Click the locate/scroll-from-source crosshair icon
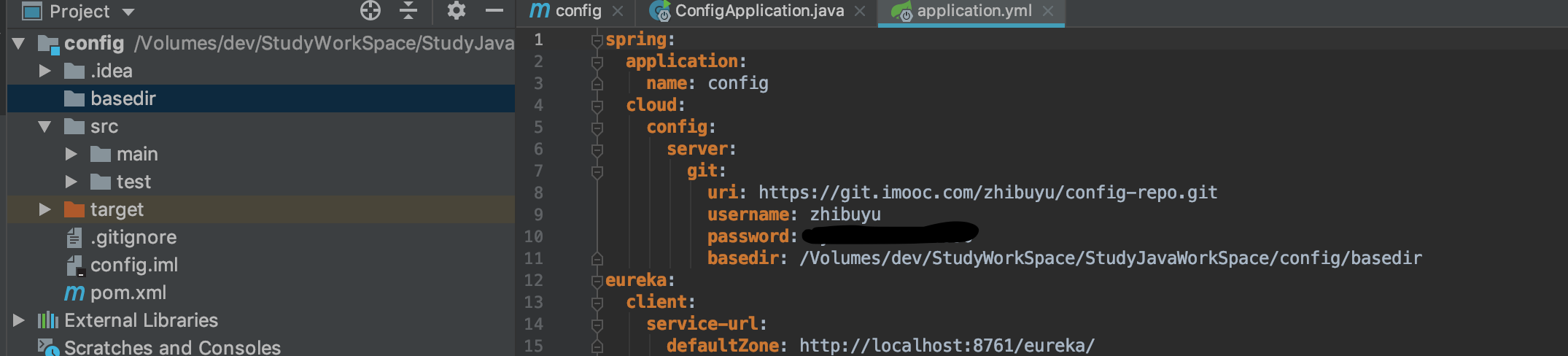This screenshot has width=1568, height=356. [370, 10]
